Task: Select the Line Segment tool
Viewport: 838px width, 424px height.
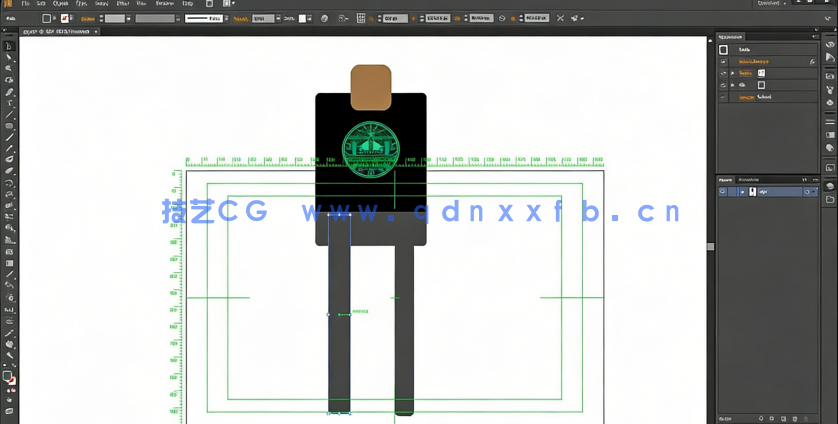Action: 9,114
